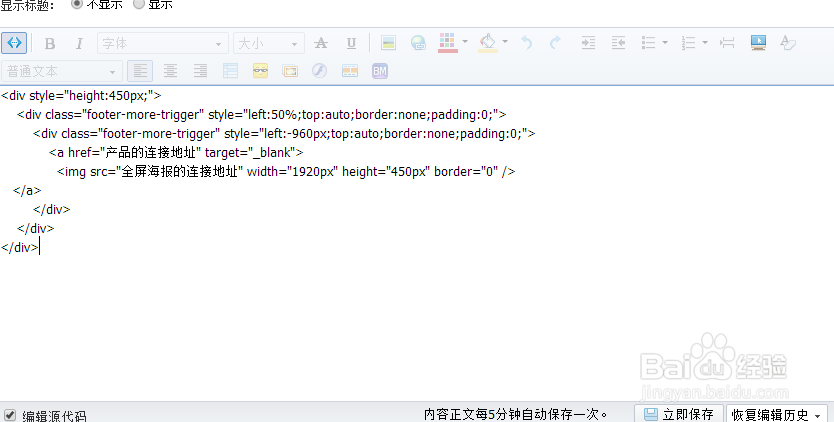The image size is (834, 422).
Task: Expand the fill color dropdown arrow
Action: point(505,42)
